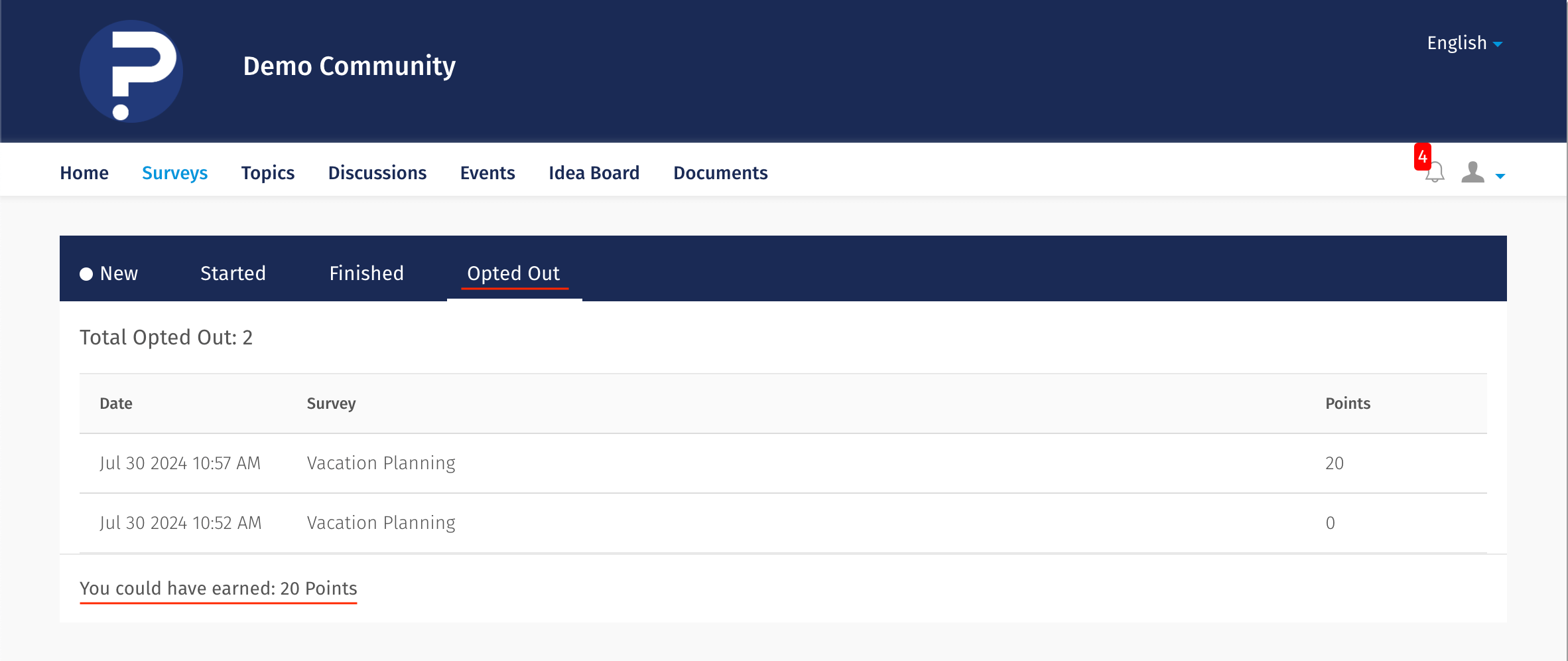This screenshot has width=1568, height=661.
Task: Open the Idea Board page
Action: click(x=594, y=173)
